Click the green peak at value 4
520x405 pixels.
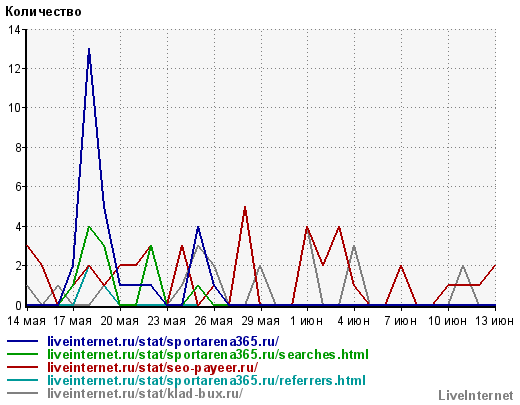89,227
